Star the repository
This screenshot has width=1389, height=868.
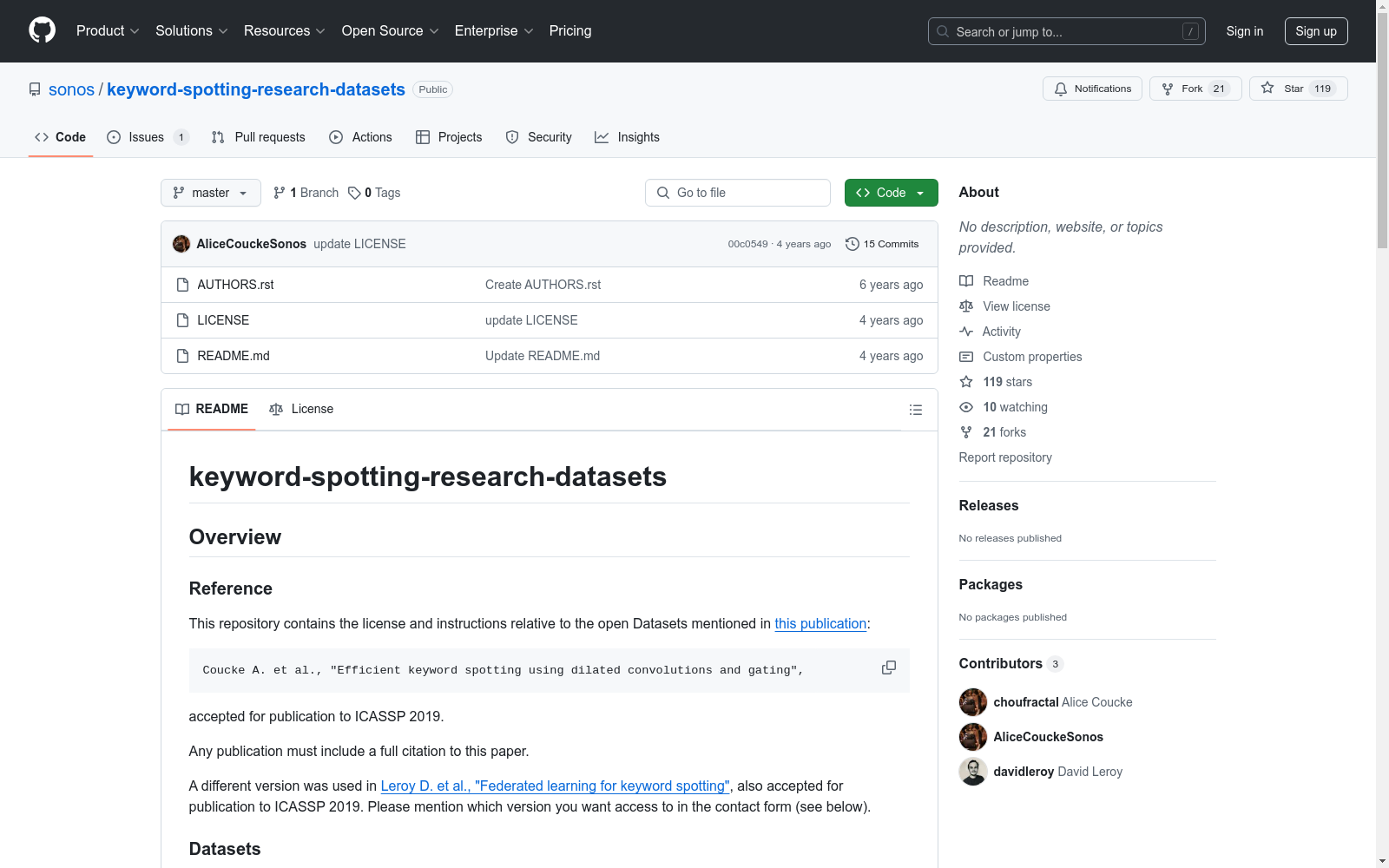1298,89
